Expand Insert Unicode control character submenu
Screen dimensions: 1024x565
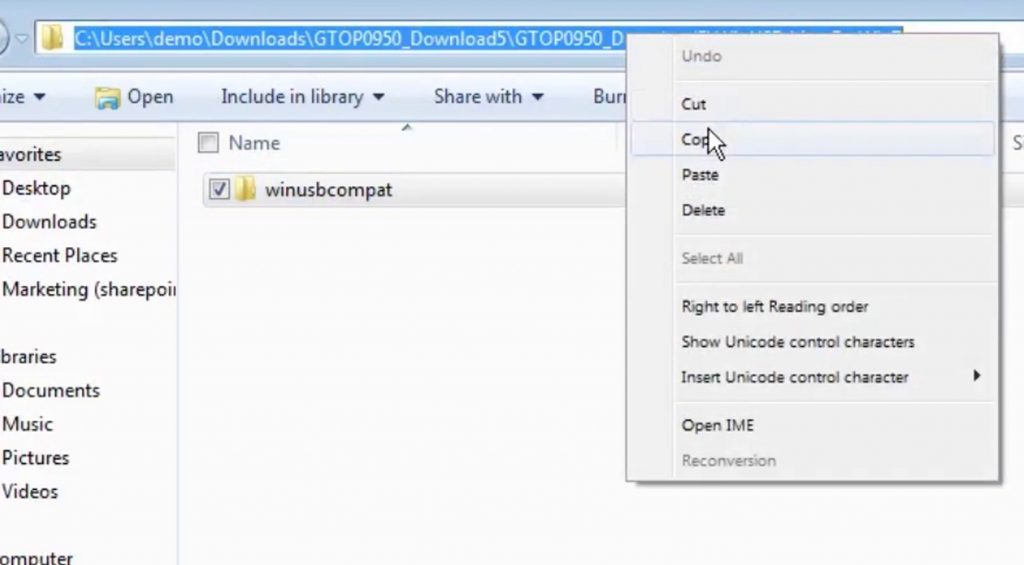[x=795, y=377]
